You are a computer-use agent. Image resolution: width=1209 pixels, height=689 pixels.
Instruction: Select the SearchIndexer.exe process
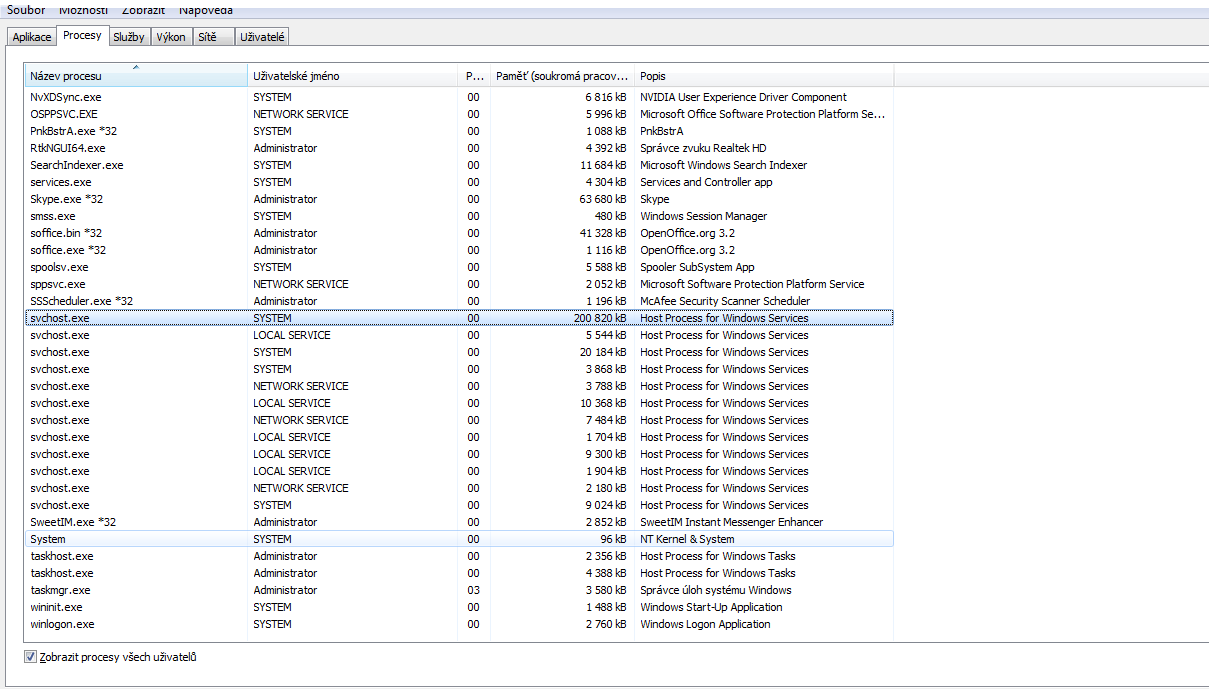tap(77, 165)
